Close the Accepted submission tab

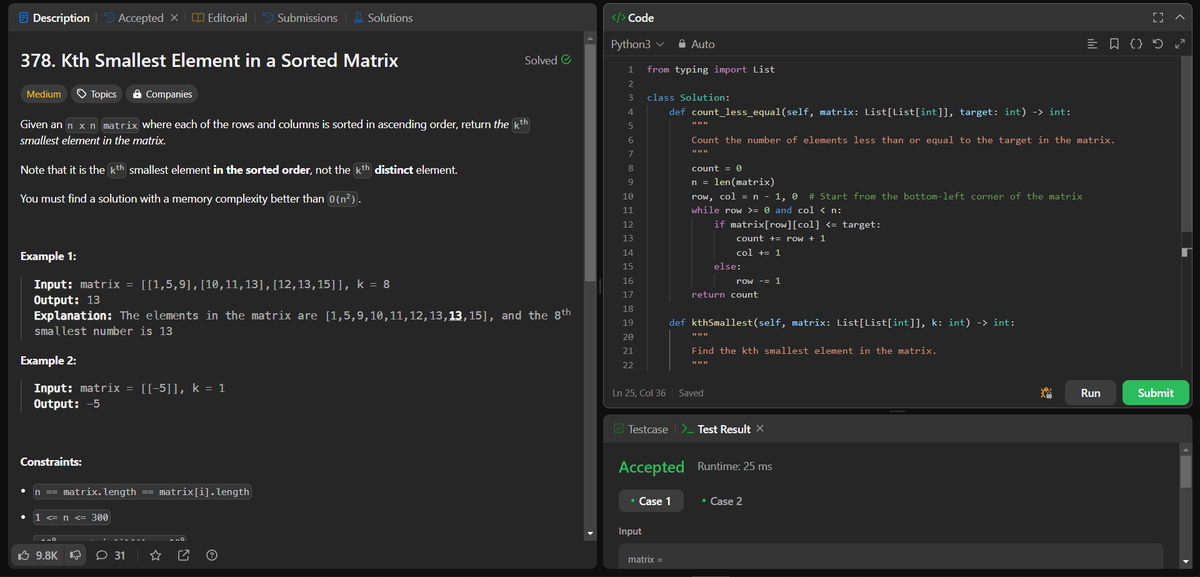pyautogui.click(x=173, y=18)
